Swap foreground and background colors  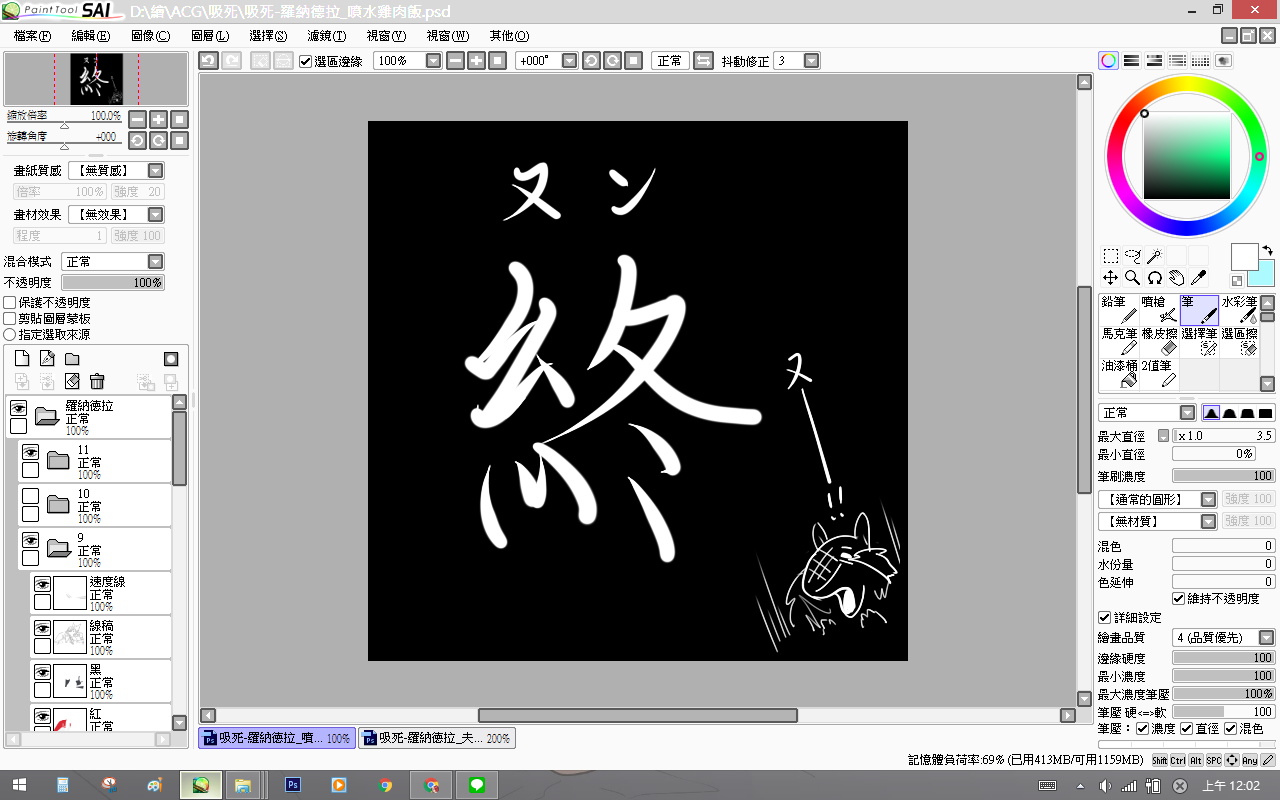tap(1268, 250)
